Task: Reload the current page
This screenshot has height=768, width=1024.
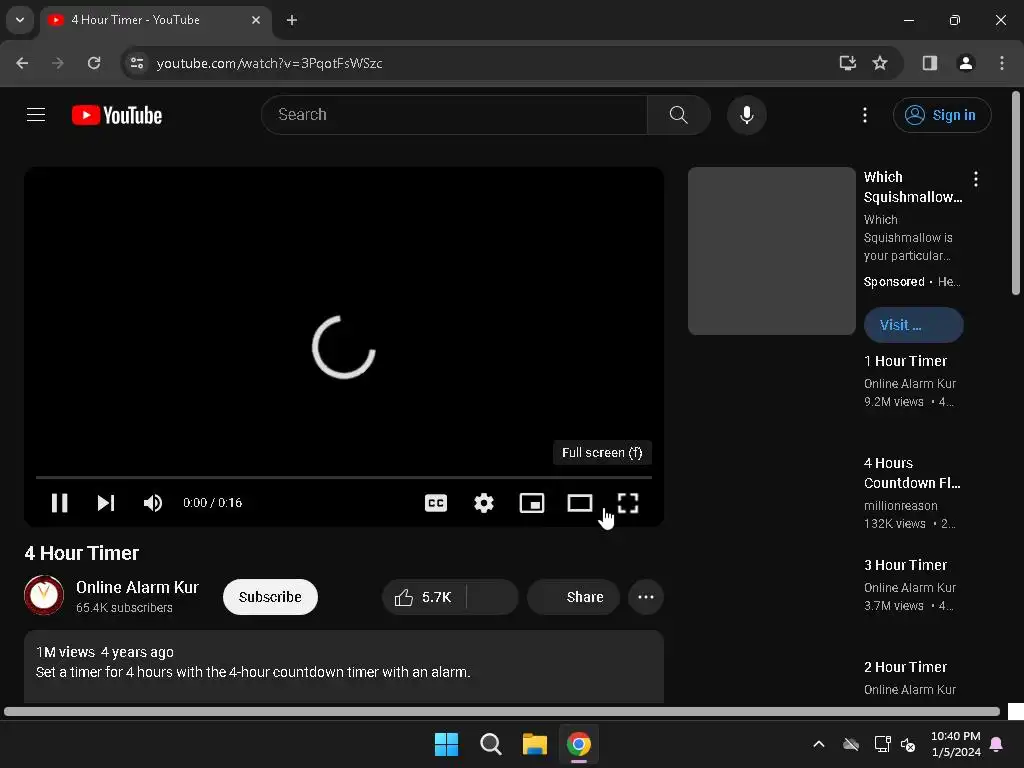Action: point(94,63)
